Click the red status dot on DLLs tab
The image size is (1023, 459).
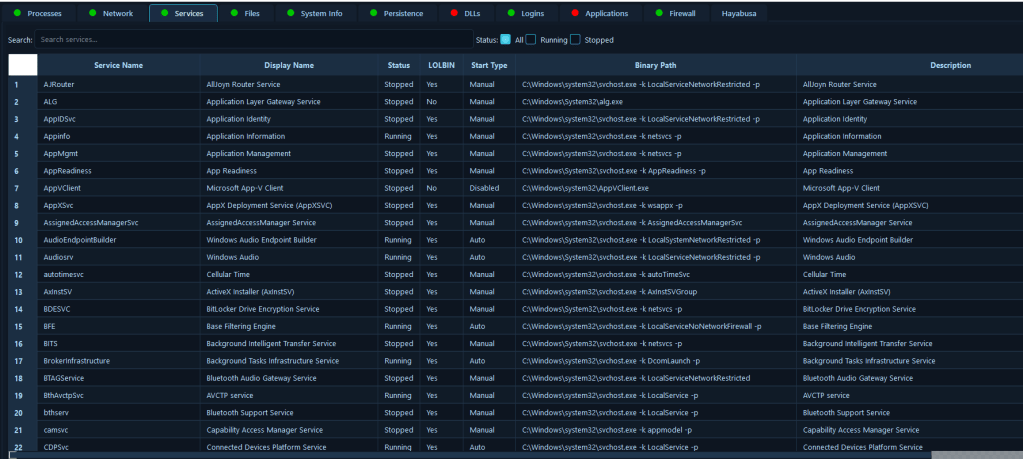pos(455,13)
